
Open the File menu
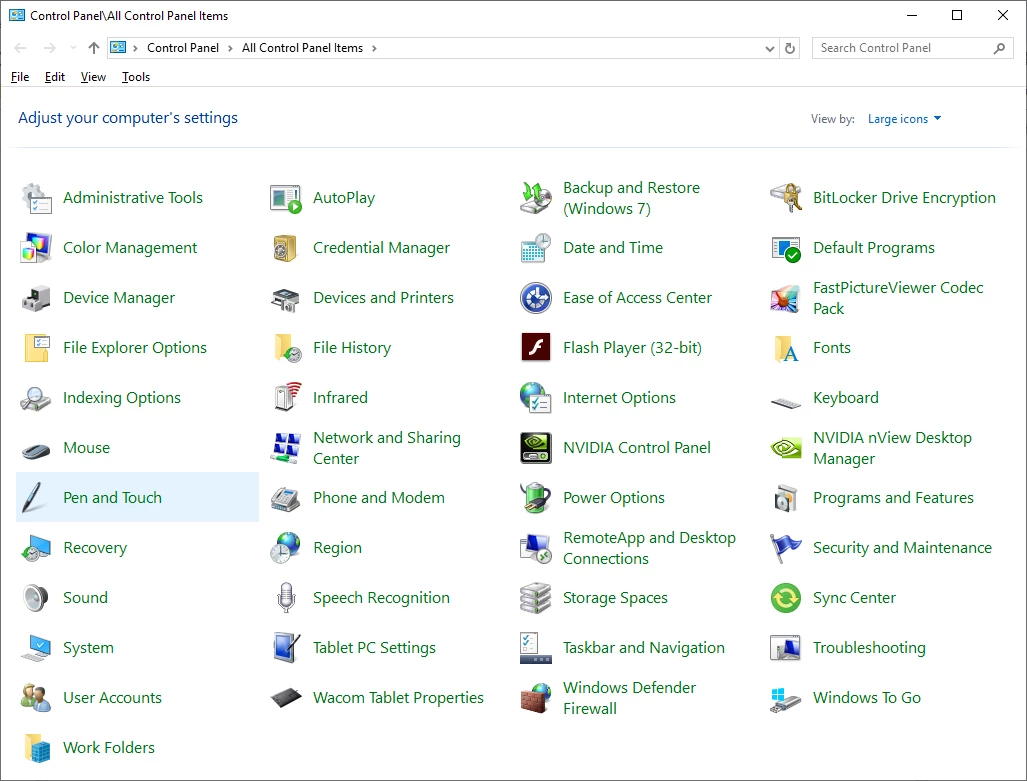click(20, 77)
